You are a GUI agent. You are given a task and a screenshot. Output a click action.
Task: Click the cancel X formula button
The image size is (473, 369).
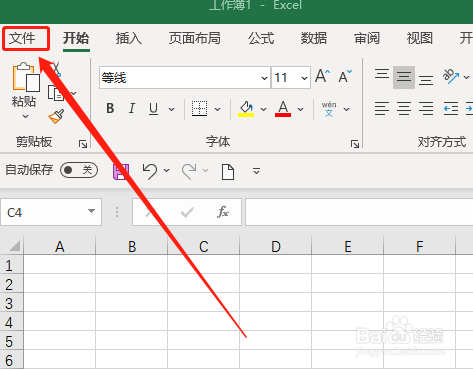[x=150, y=212]
